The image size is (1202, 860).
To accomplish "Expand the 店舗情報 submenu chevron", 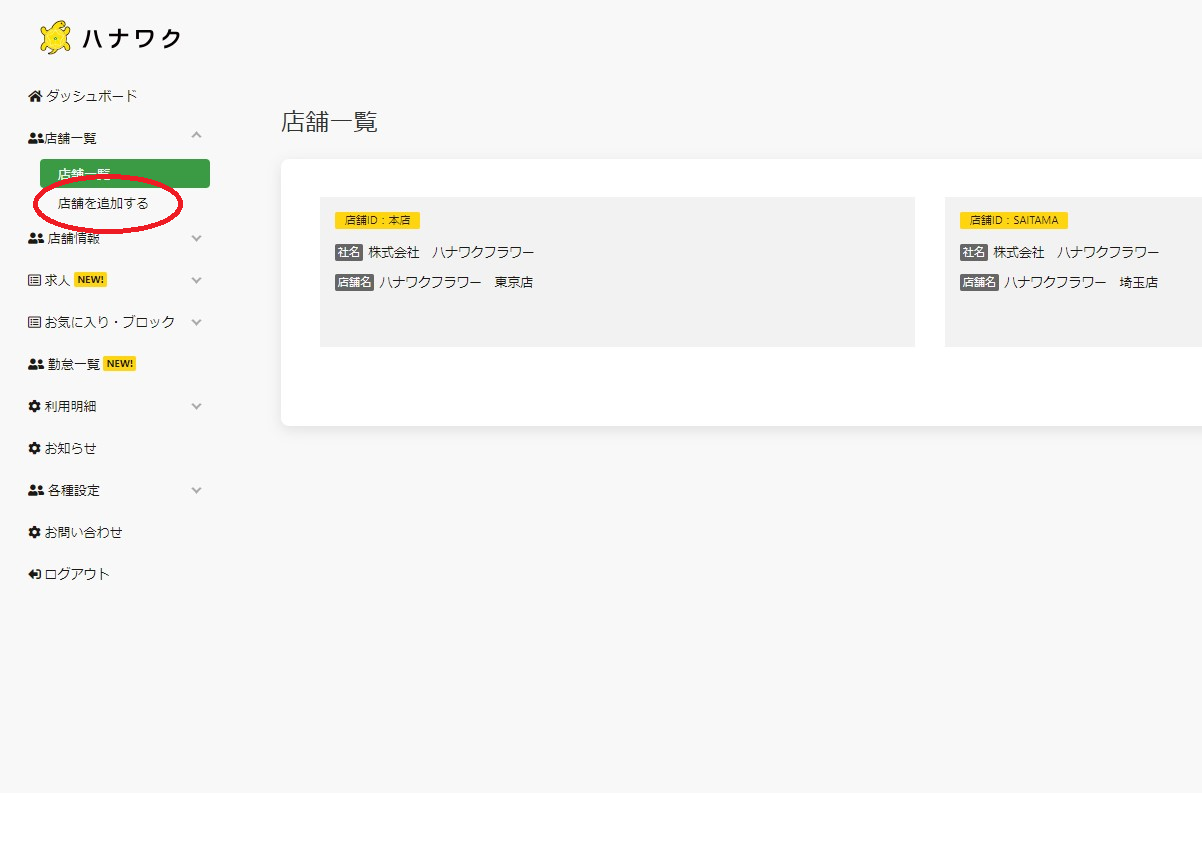I will (196, 239).
